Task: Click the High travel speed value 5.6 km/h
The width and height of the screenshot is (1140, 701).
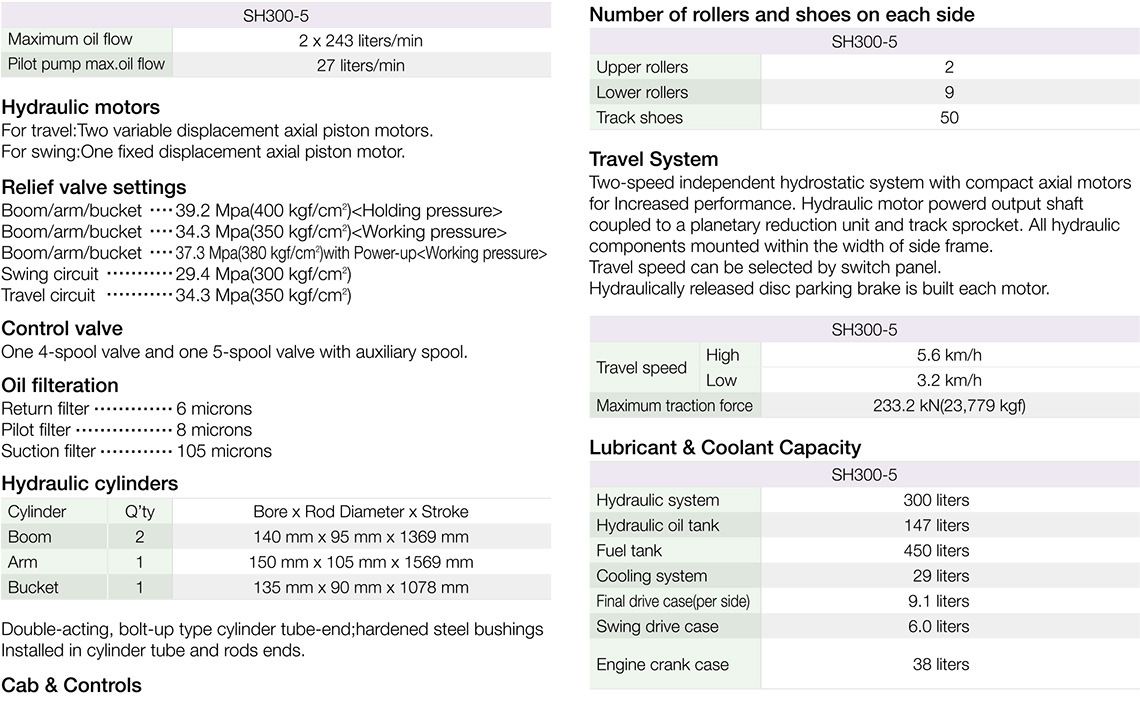Action: [x=949, y=355]
